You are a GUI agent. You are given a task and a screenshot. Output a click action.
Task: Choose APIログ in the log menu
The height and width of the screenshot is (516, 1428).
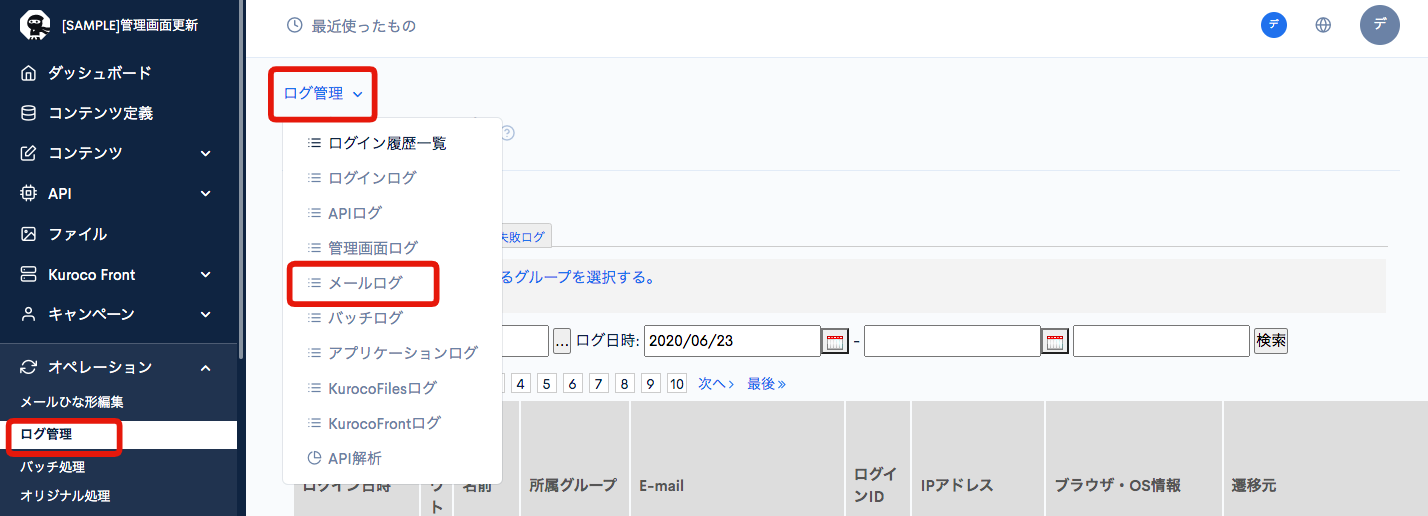[x=354, y=213]
